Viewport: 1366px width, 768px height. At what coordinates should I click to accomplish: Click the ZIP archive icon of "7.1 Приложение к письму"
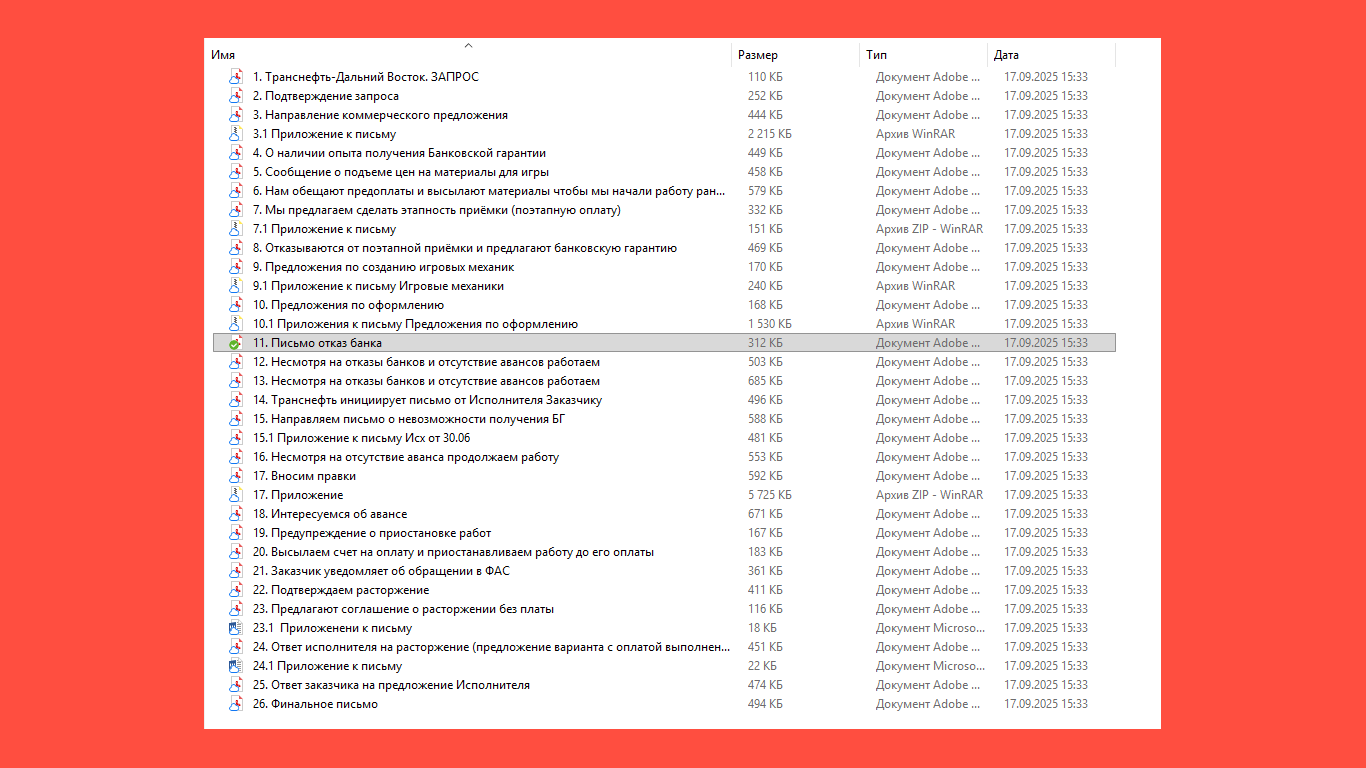(x=235, y=229)
